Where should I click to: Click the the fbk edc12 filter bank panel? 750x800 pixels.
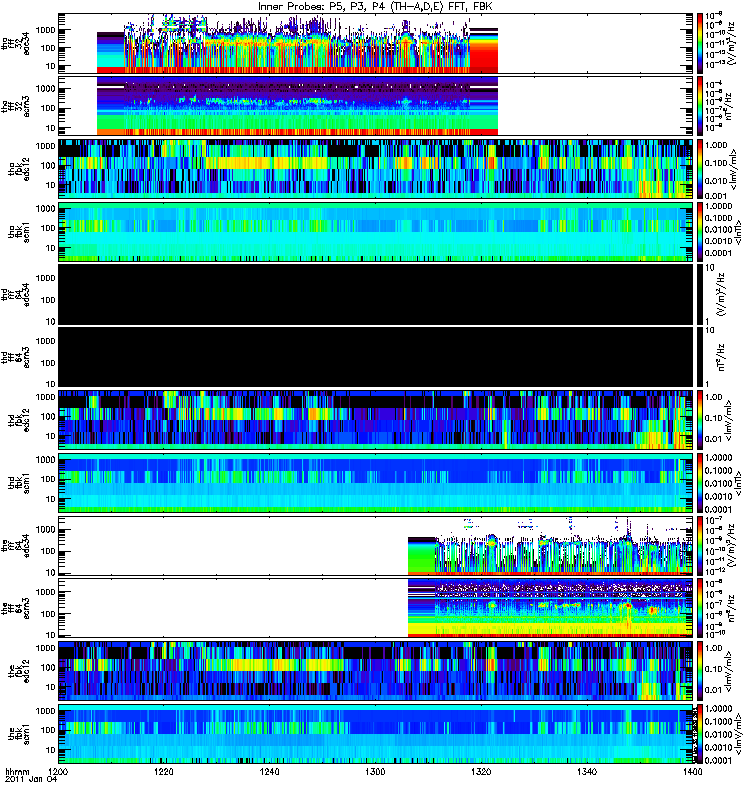[376, 671]
